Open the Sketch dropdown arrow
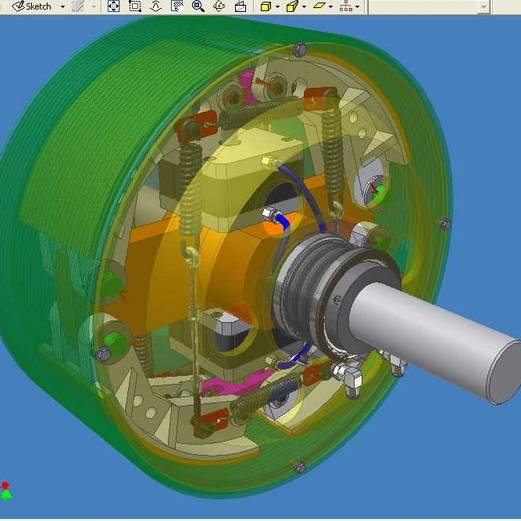 63,6
